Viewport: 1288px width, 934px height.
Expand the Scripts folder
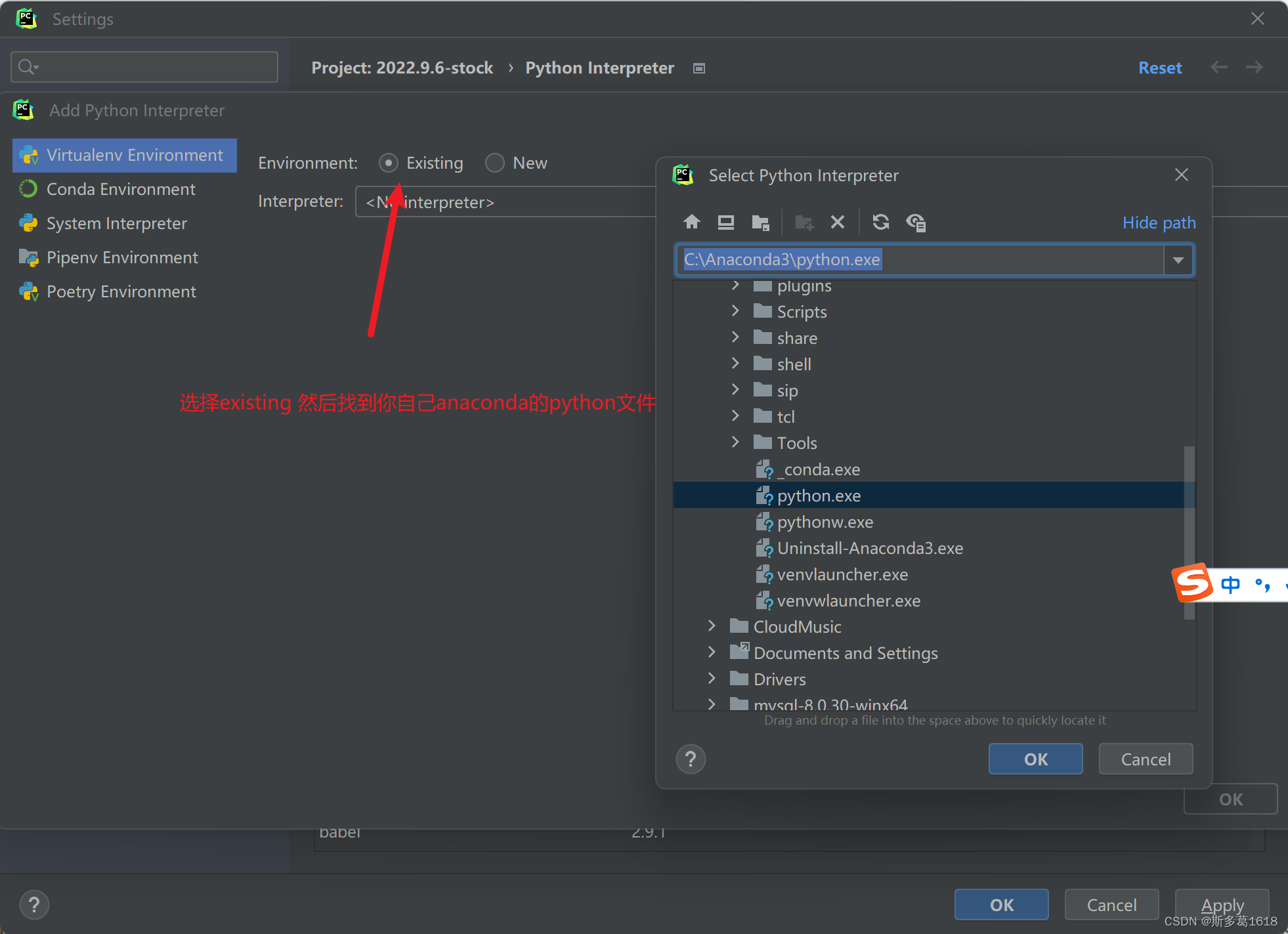(x=735, y=311)
